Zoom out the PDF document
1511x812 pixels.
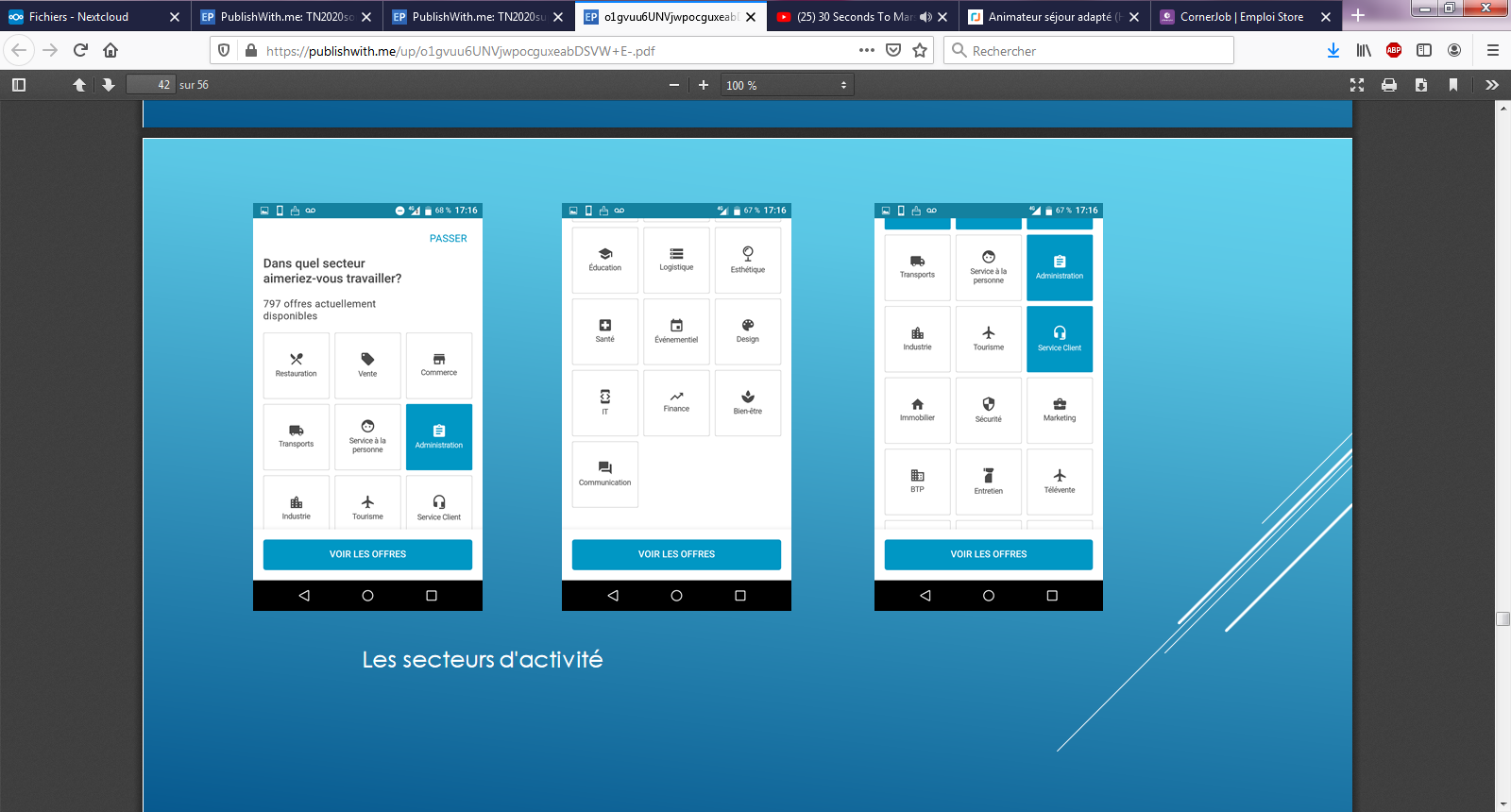[x=674, y=85]
